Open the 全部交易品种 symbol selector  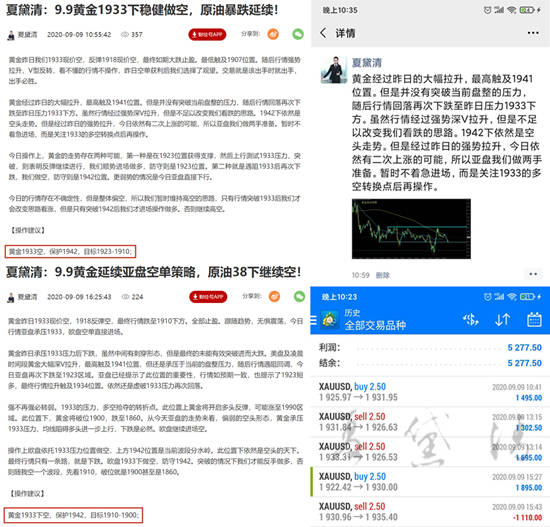point(375,325)
